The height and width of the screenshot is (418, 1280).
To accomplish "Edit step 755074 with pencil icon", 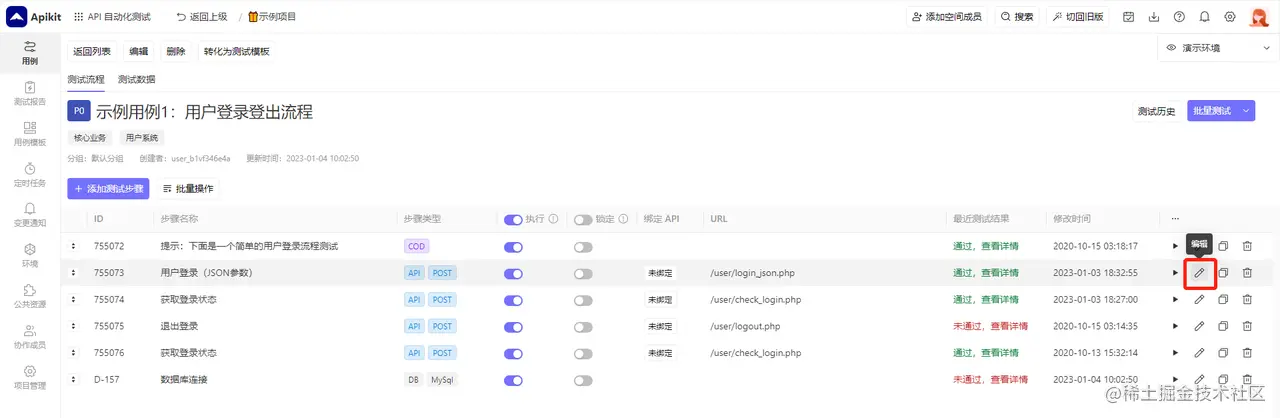I will pos(1199,299).
